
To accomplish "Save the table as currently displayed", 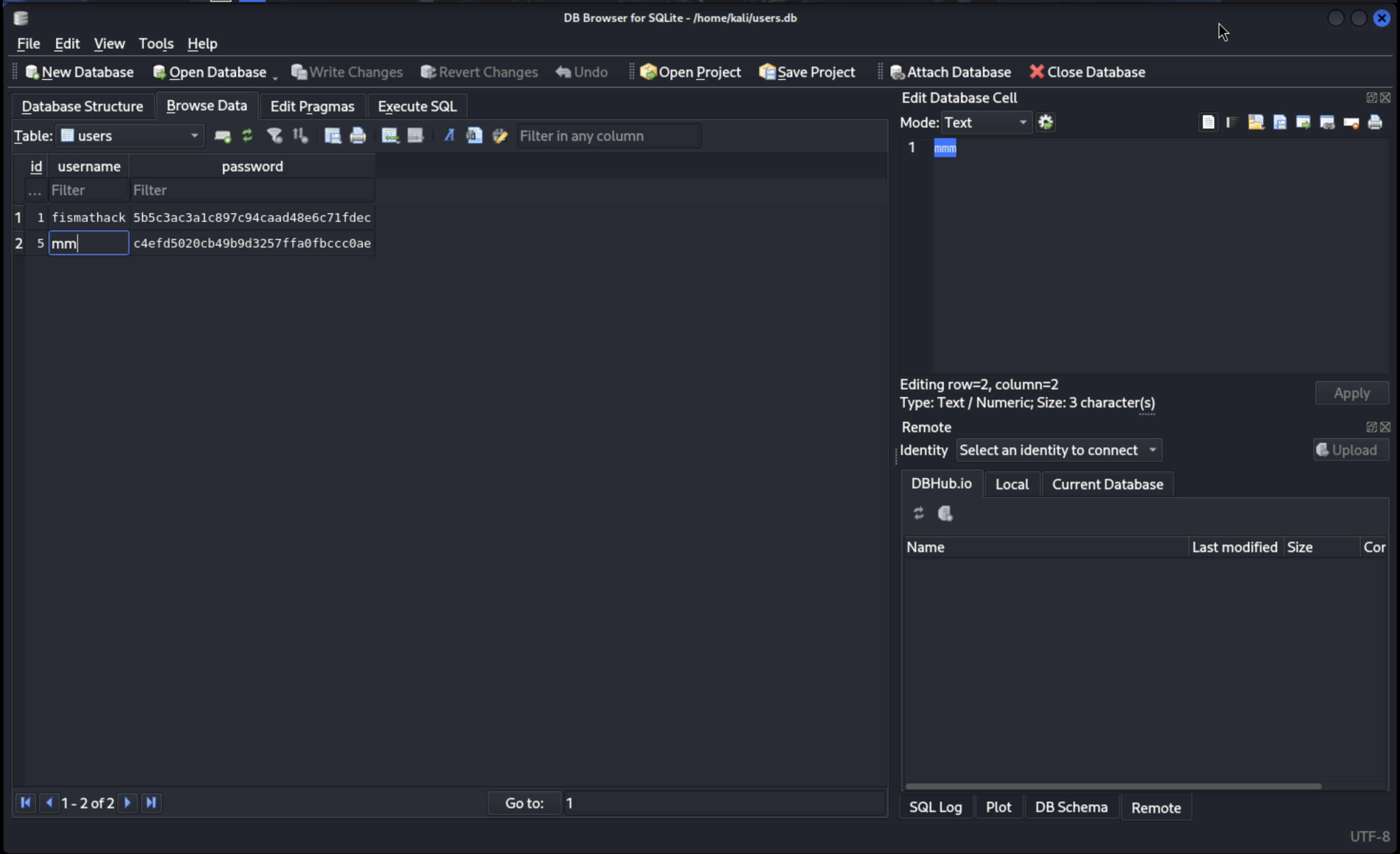I will (332, 135).
